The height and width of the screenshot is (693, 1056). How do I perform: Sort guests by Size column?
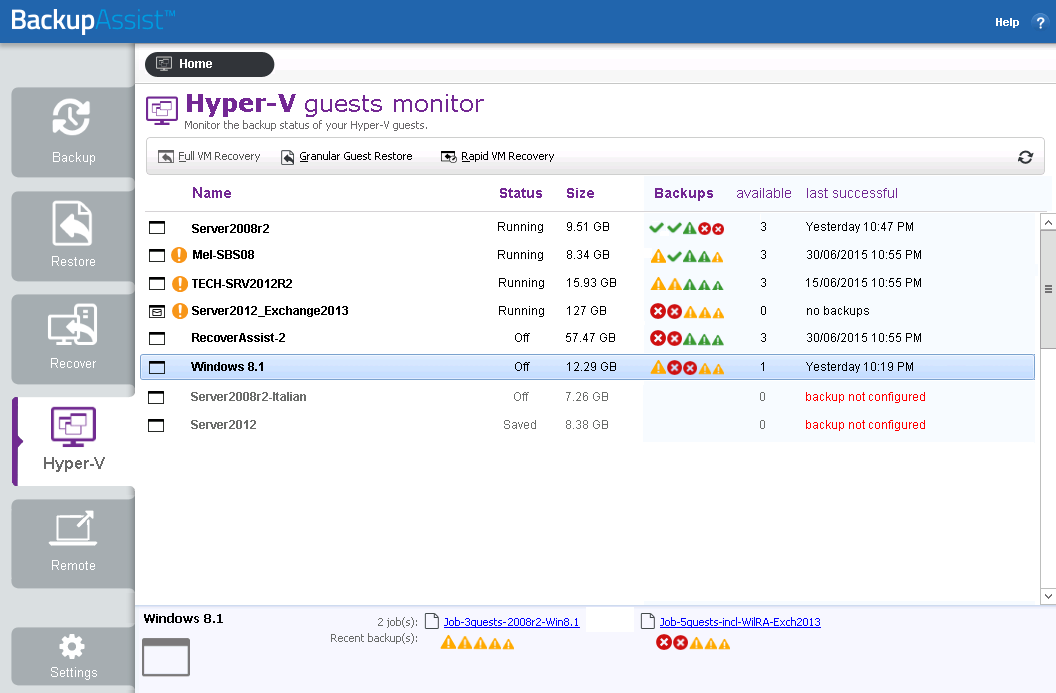[580, 193]
